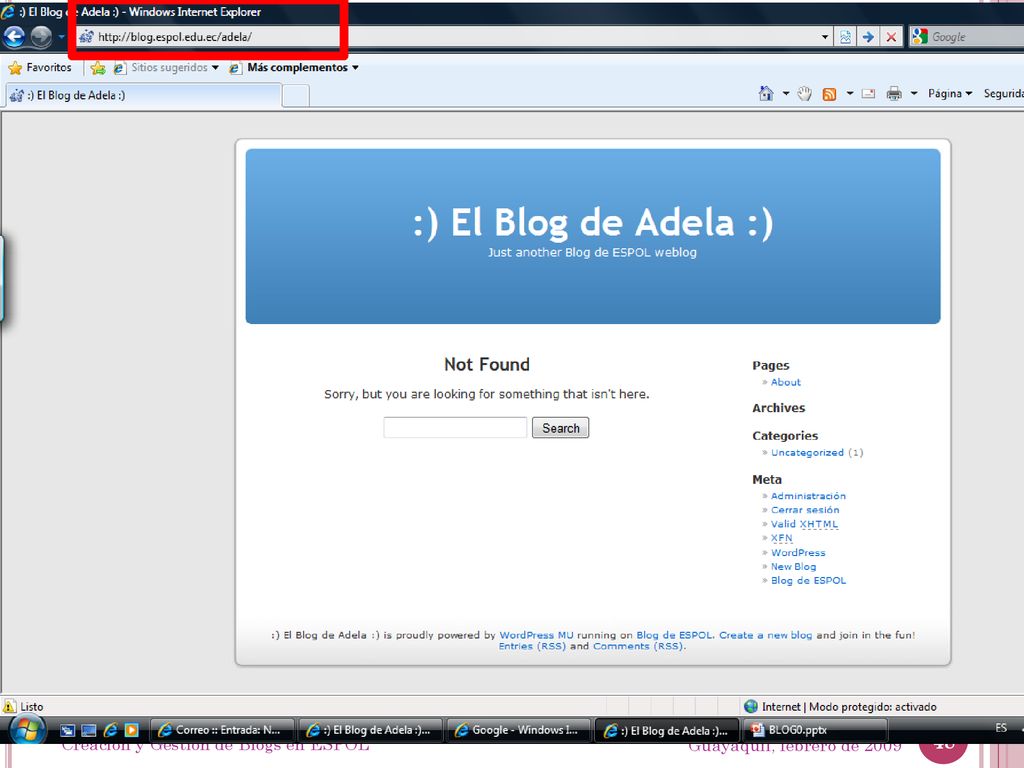Click Blog de ESPOL link in Meta
1024x768 pixels.
(x=808, y=581)
